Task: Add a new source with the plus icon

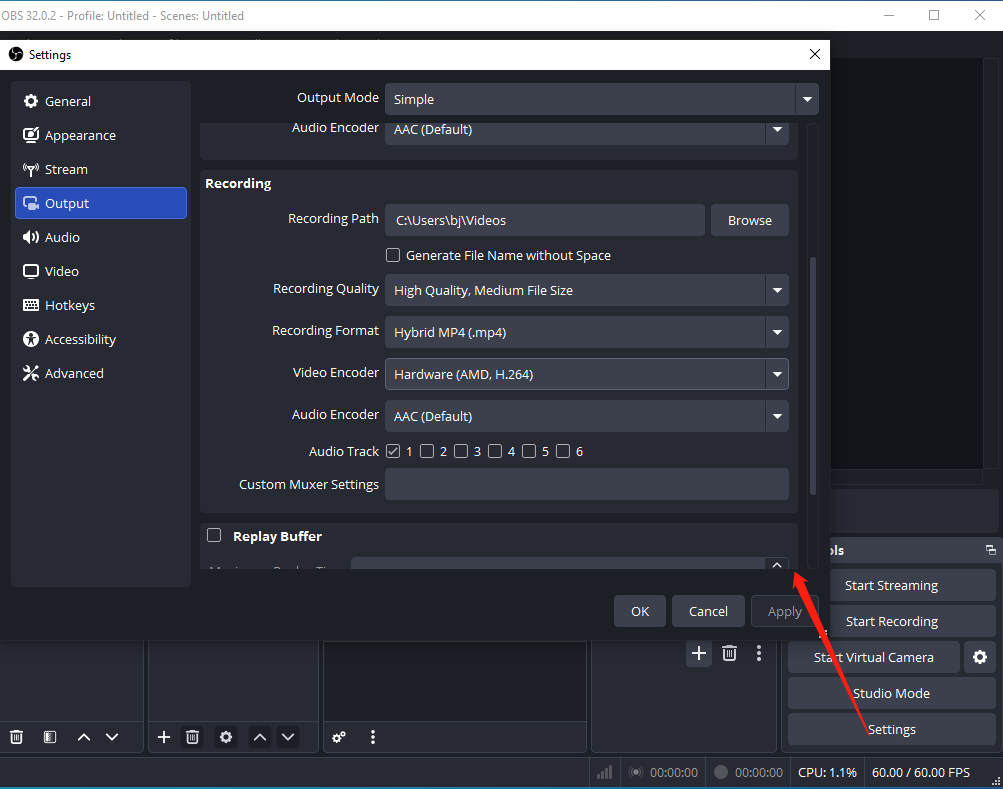Action: (163, 737)
